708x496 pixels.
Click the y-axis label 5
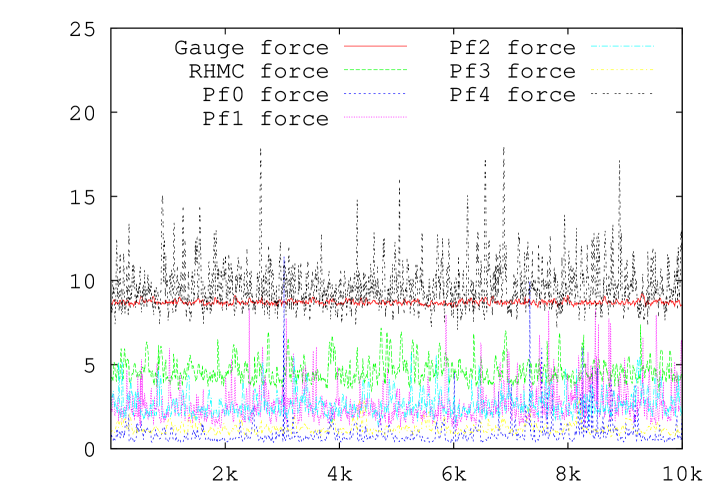click(x=89, y=365)
